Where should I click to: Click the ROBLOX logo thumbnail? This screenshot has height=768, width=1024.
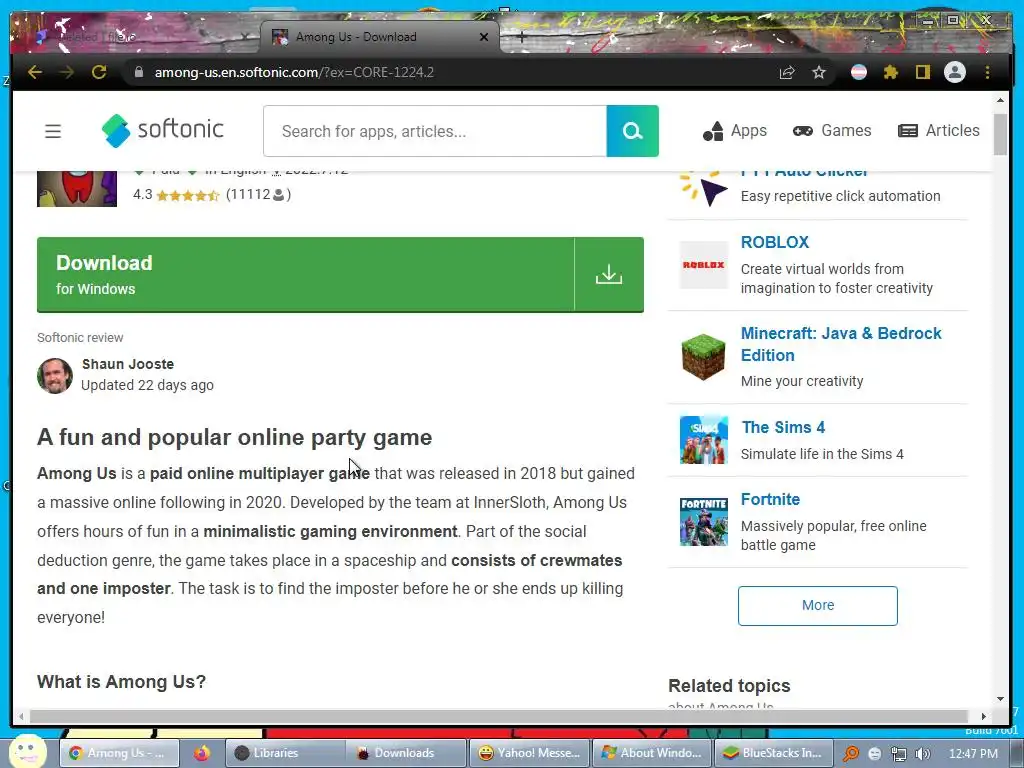703,264
